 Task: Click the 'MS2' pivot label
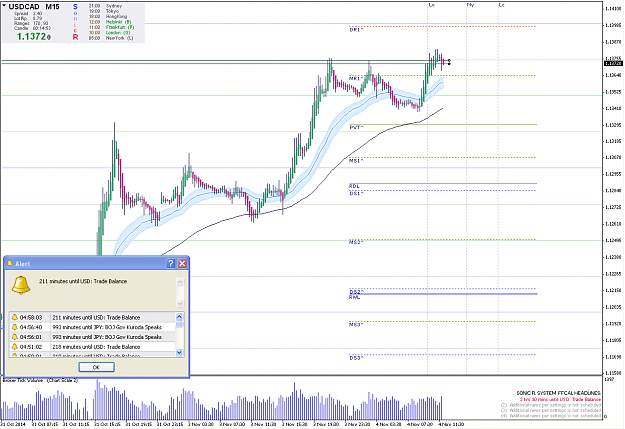[x=356, y=242]
